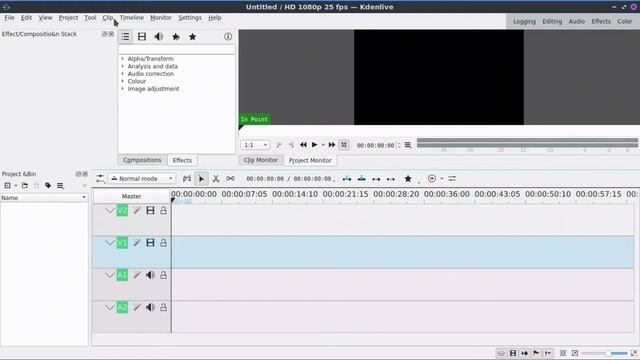Show audio effects filter icon
Screen dimensions: 640x360
pos(159,37)
